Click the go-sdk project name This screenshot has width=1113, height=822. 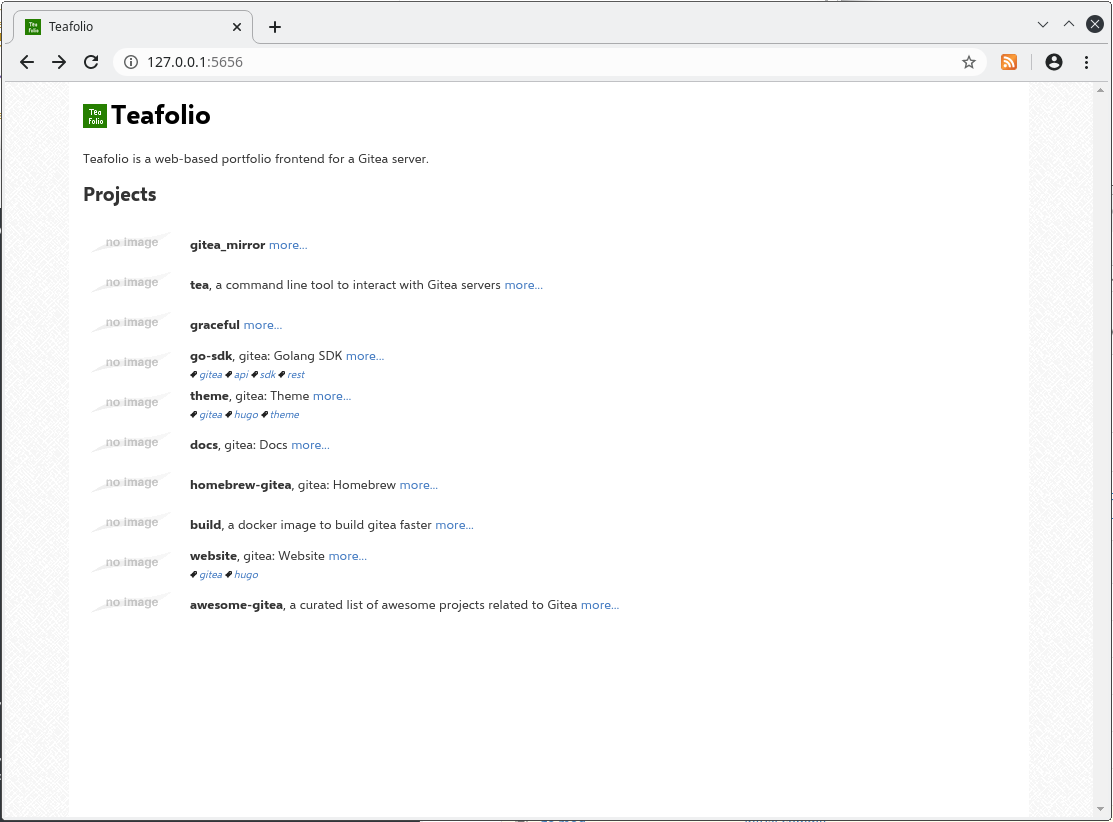coord(211,356)
